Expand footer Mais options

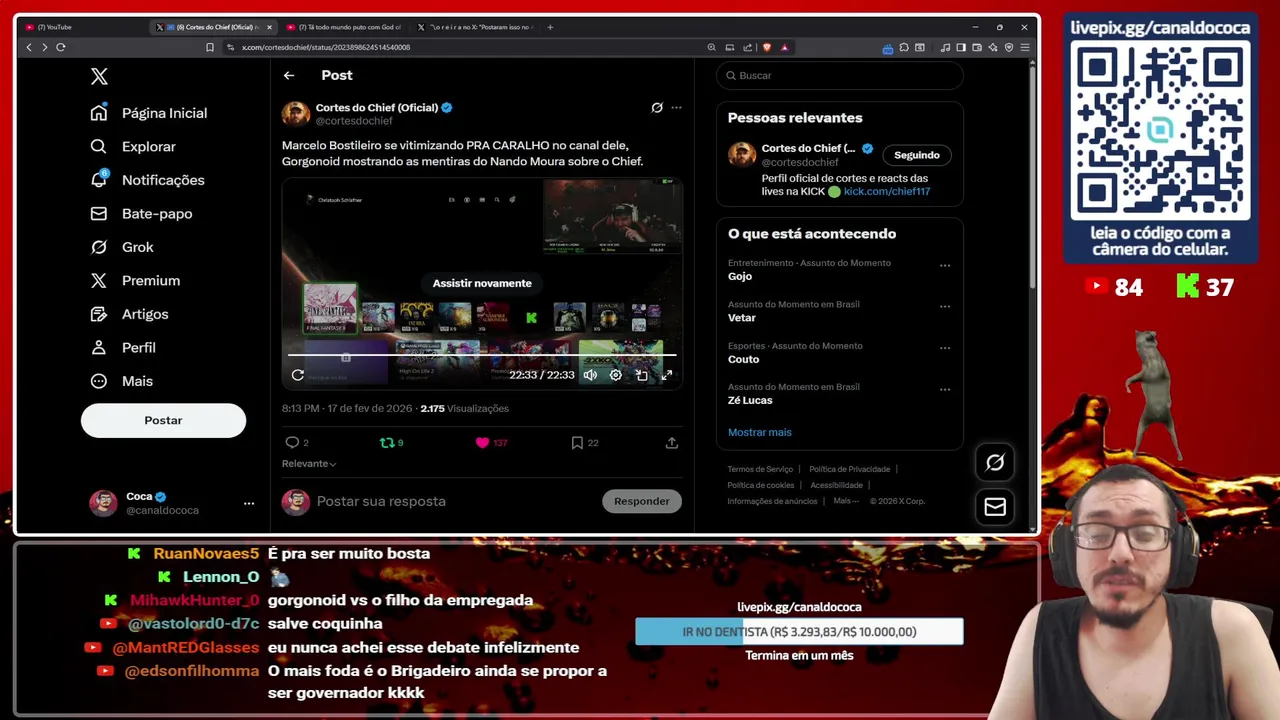click(846, 501)
